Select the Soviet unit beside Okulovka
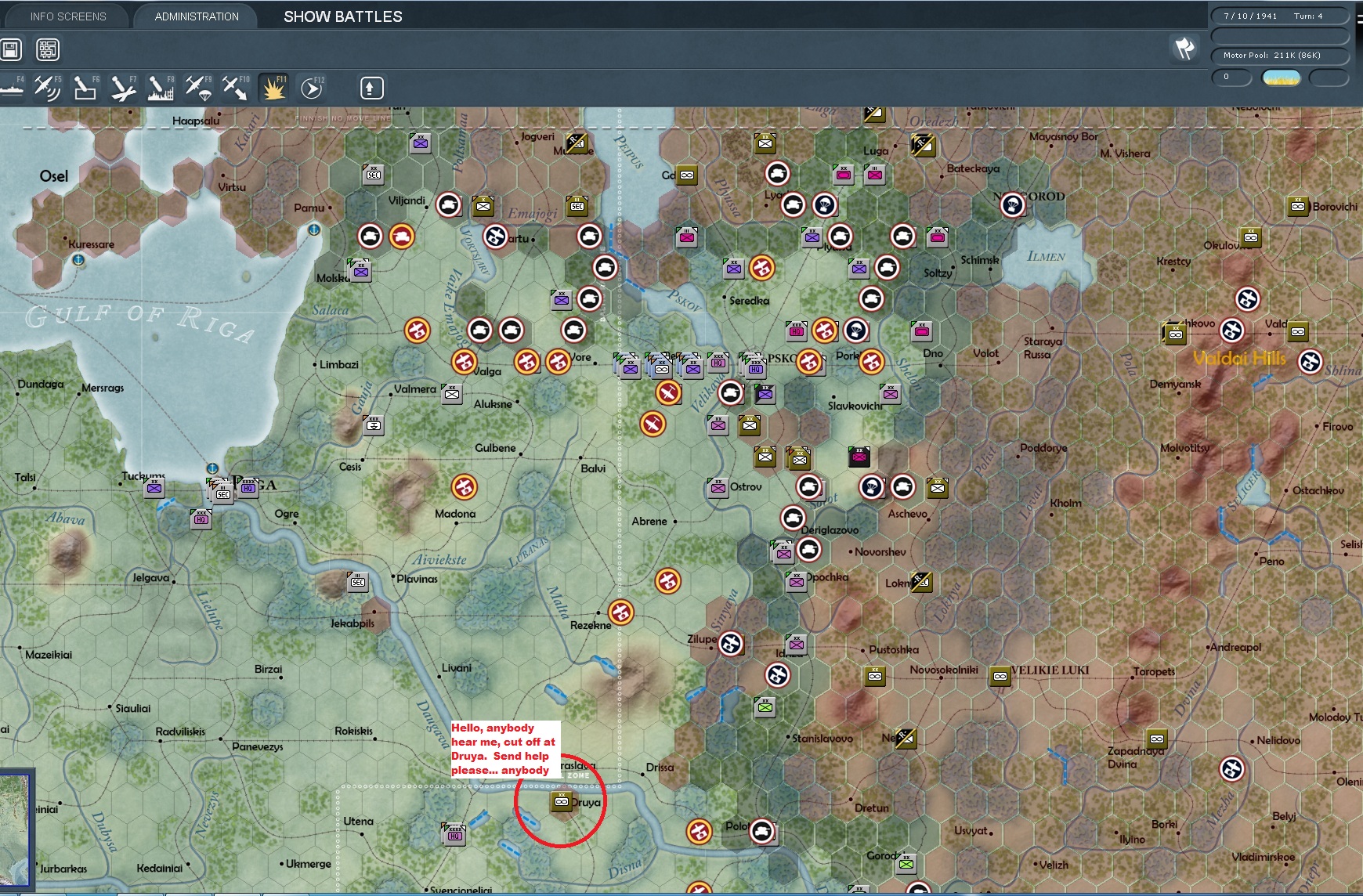Screen dimensions: 1363x896 coord(1251,237)
